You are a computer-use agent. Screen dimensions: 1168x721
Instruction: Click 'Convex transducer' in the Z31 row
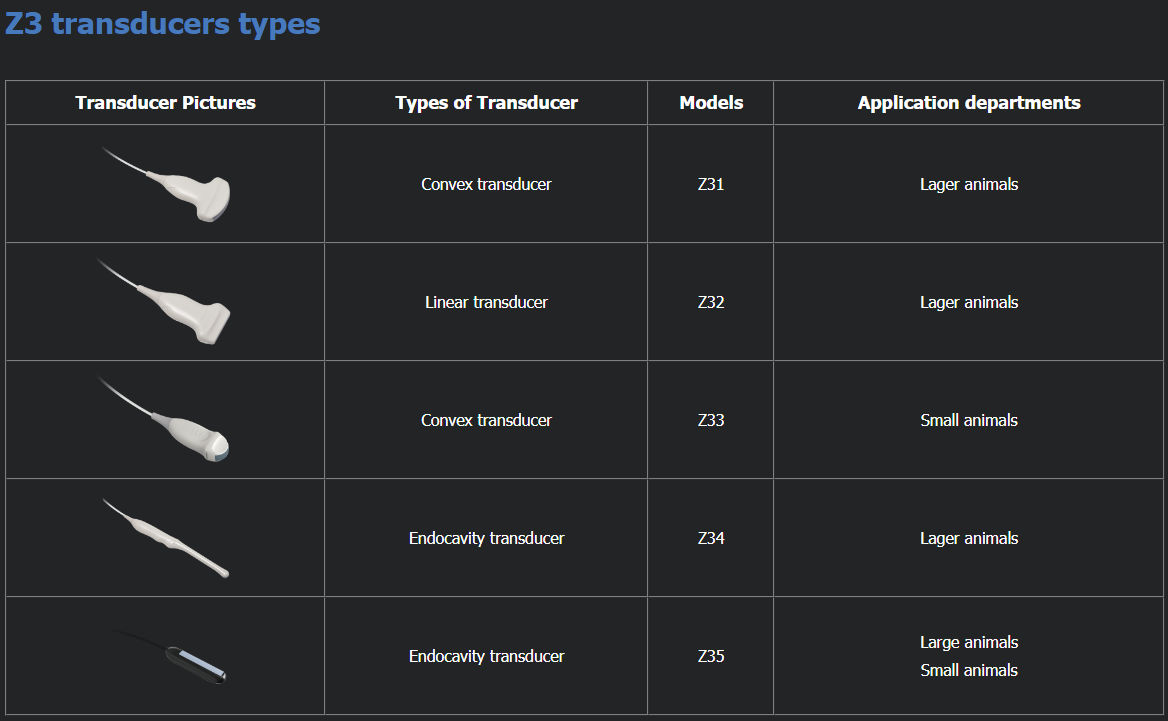coord(486,185)
